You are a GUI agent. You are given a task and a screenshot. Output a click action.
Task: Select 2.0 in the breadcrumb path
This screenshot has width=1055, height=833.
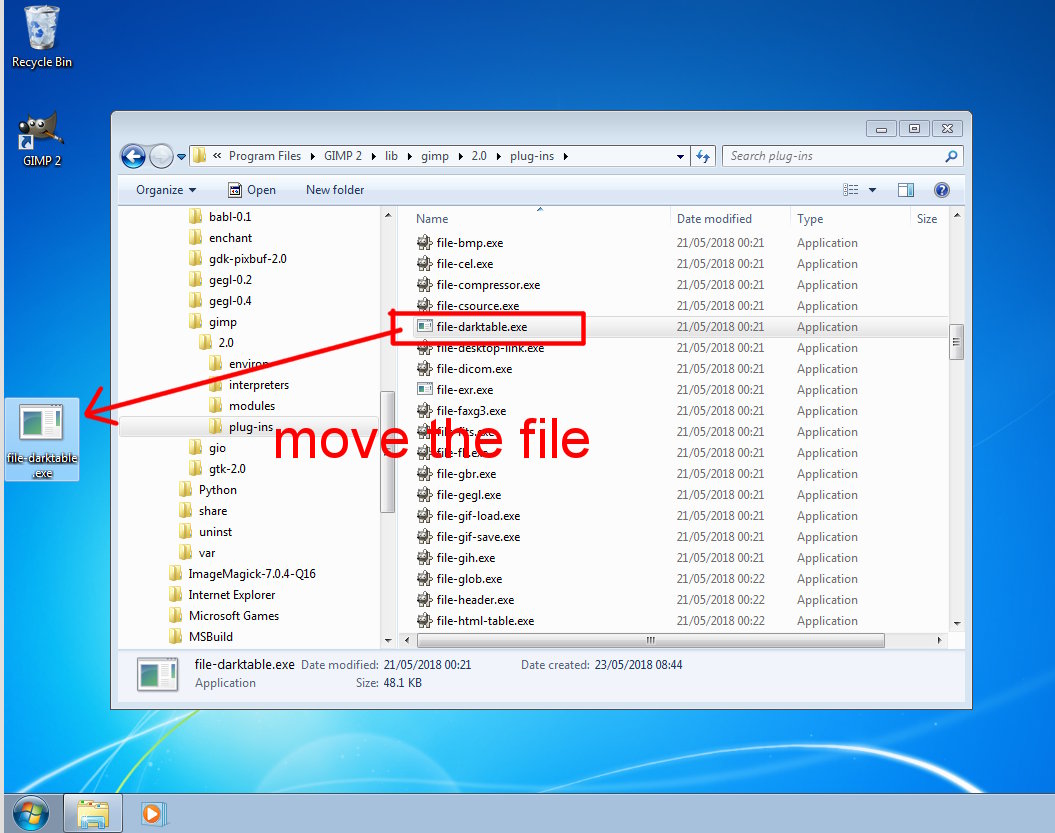point(479,156)
